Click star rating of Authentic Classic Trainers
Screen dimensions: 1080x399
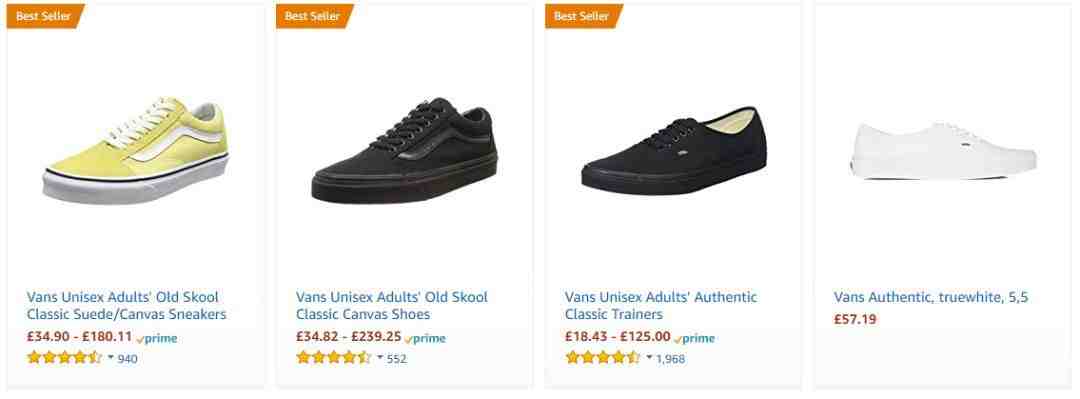pos(603,358)
